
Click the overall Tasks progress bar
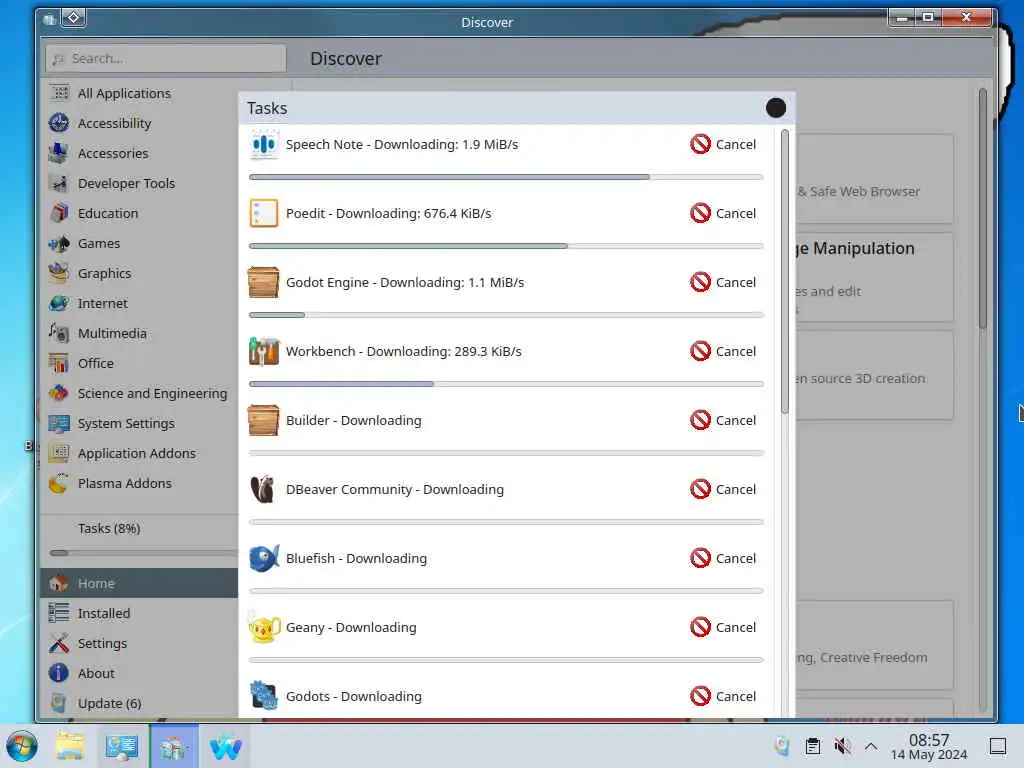tap(143, 553)
